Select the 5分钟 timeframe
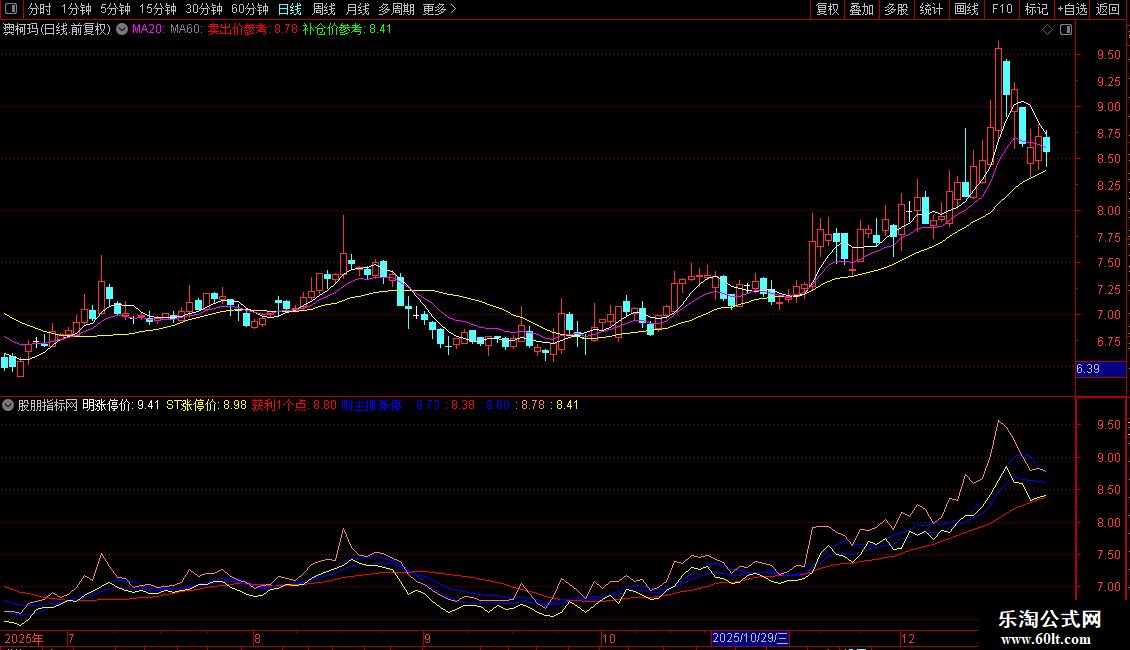Viewport: 1130px width, 650px height. coord(115,9)
